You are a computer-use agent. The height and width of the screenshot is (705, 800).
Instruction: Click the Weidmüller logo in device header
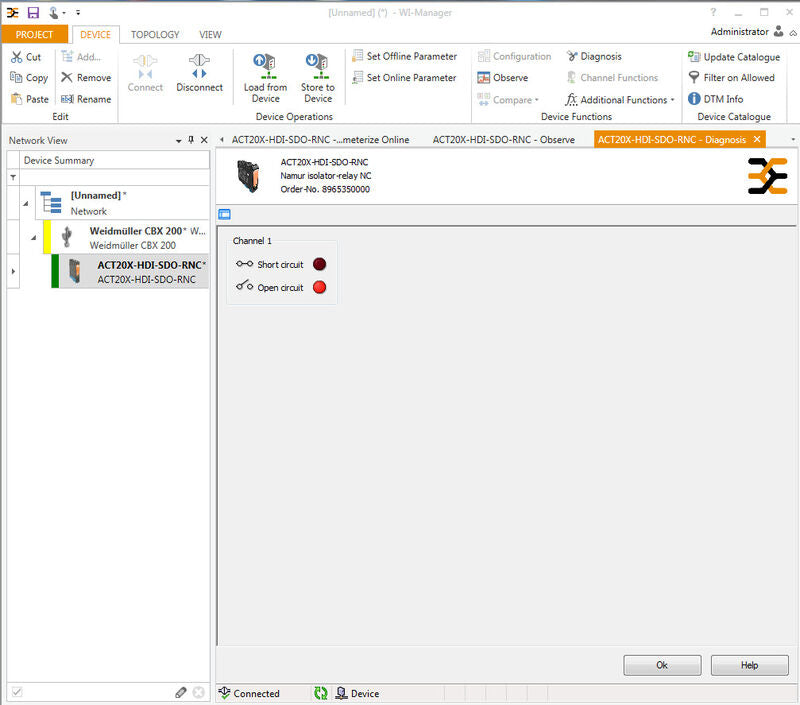pos(768,176)
